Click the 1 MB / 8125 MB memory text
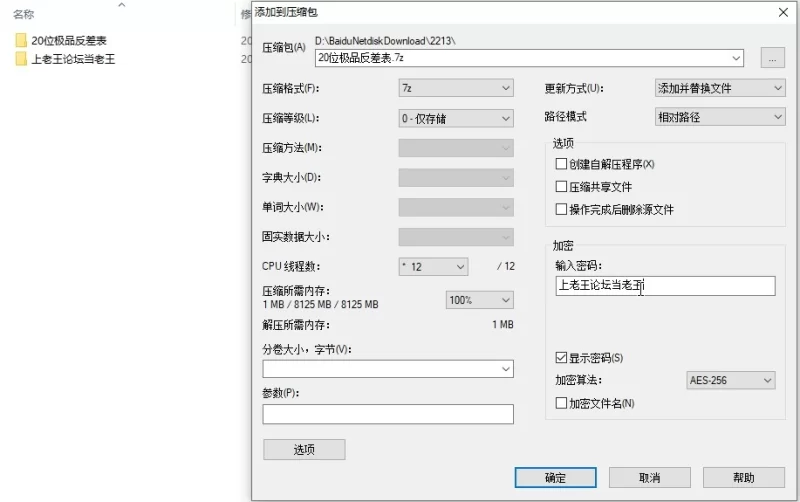The image size is (800, 502). pyautogui.click(x=320, y=304)
